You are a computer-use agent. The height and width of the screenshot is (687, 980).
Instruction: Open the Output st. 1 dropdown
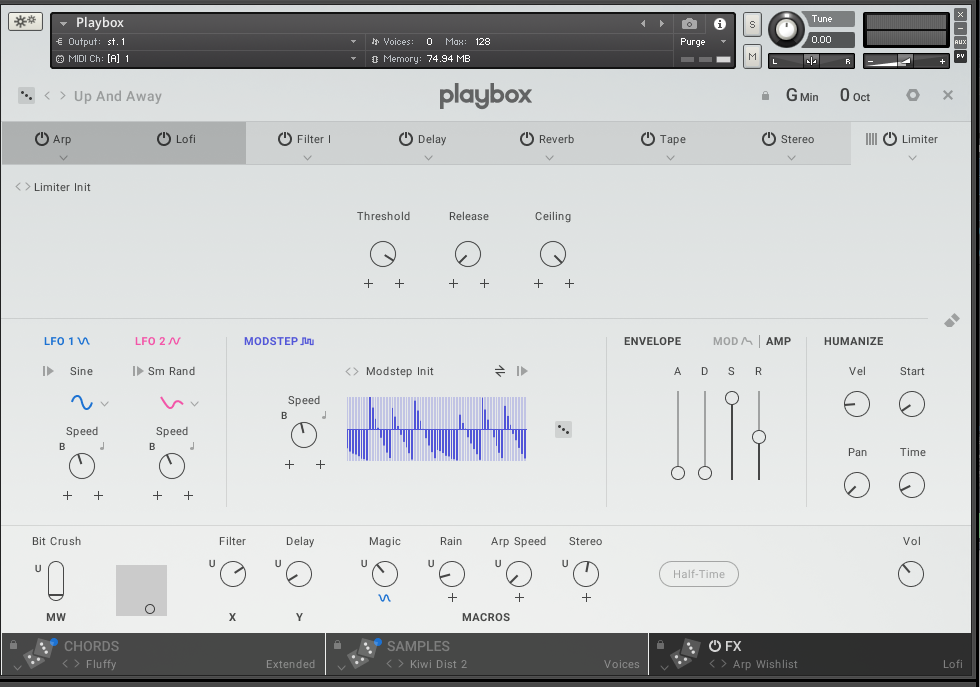point(353,42)
